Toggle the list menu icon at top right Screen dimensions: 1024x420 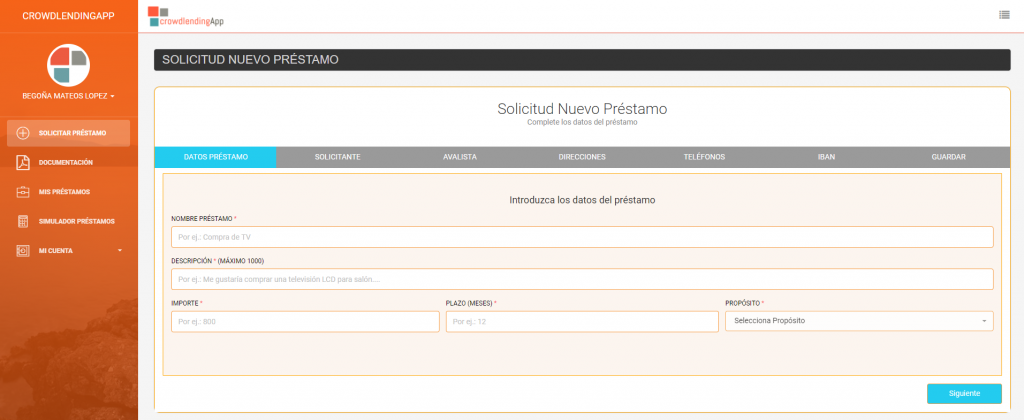point(1004,15)
